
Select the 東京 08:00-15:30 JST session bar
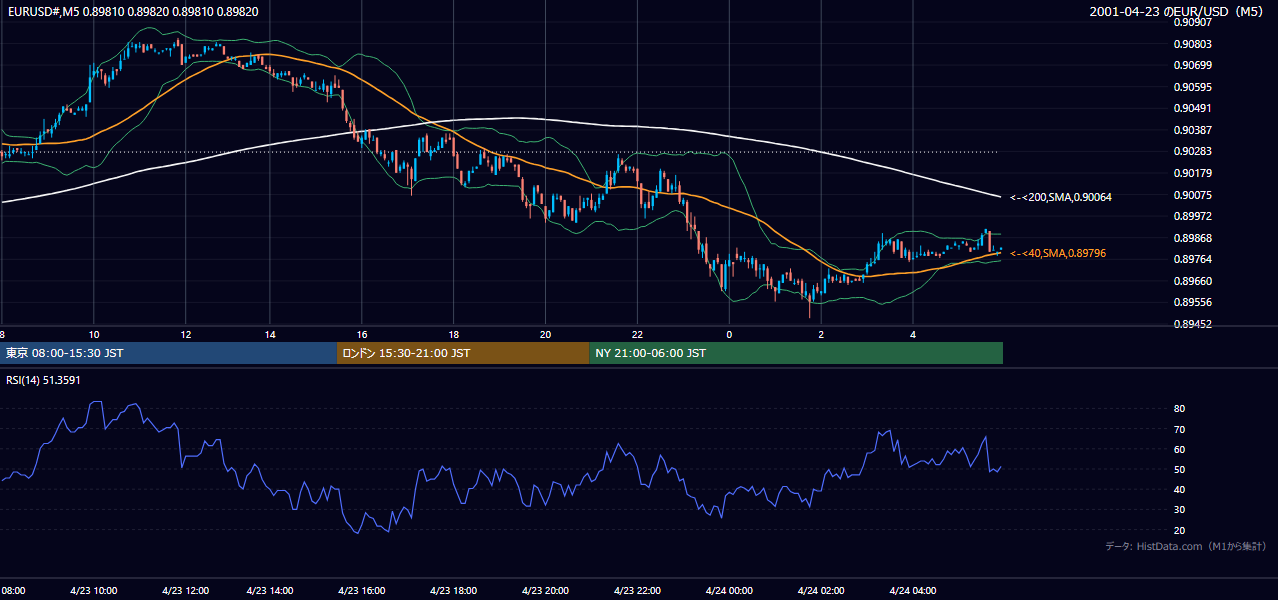(x=169, y=353)
